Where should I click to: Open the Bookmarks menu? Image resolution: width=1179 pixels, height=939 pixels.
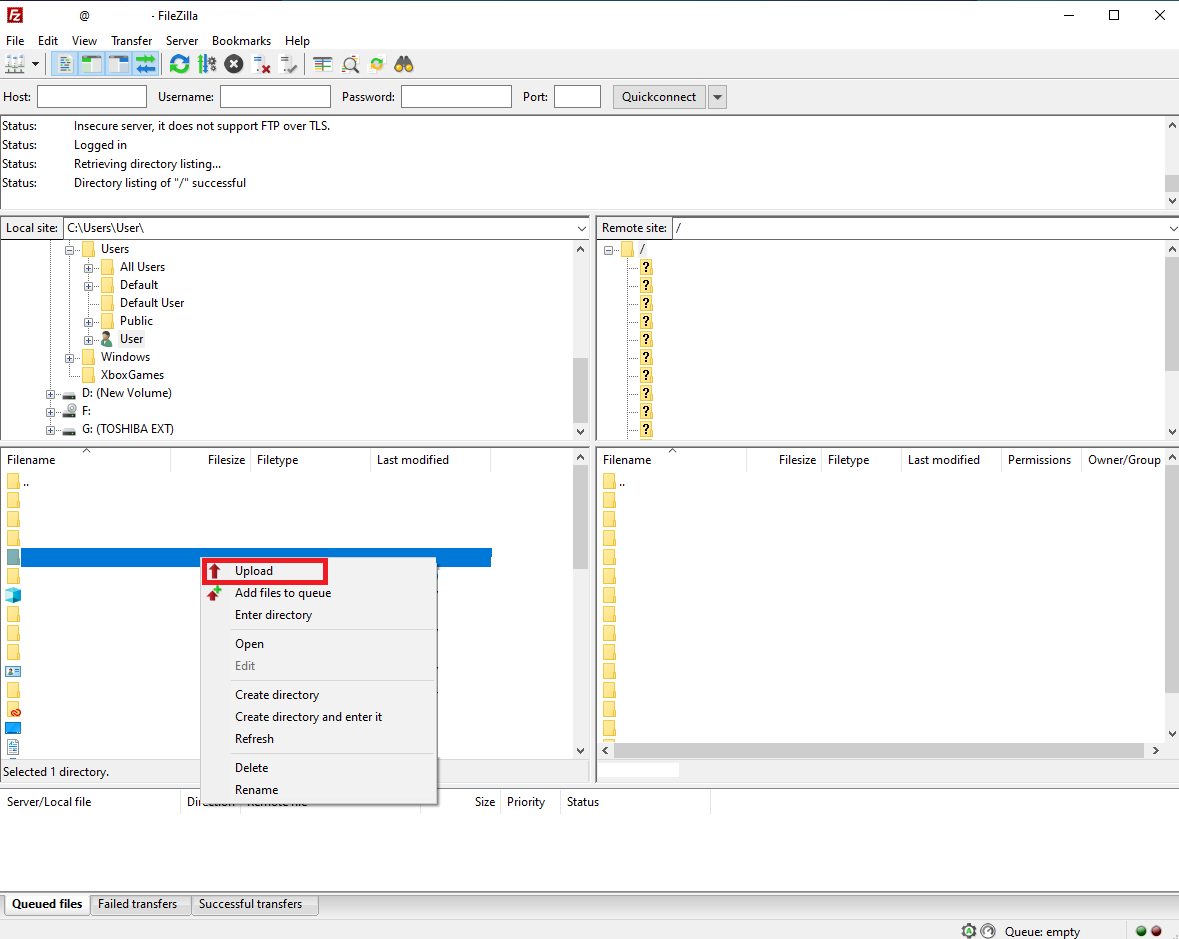(x=241, y=41)
